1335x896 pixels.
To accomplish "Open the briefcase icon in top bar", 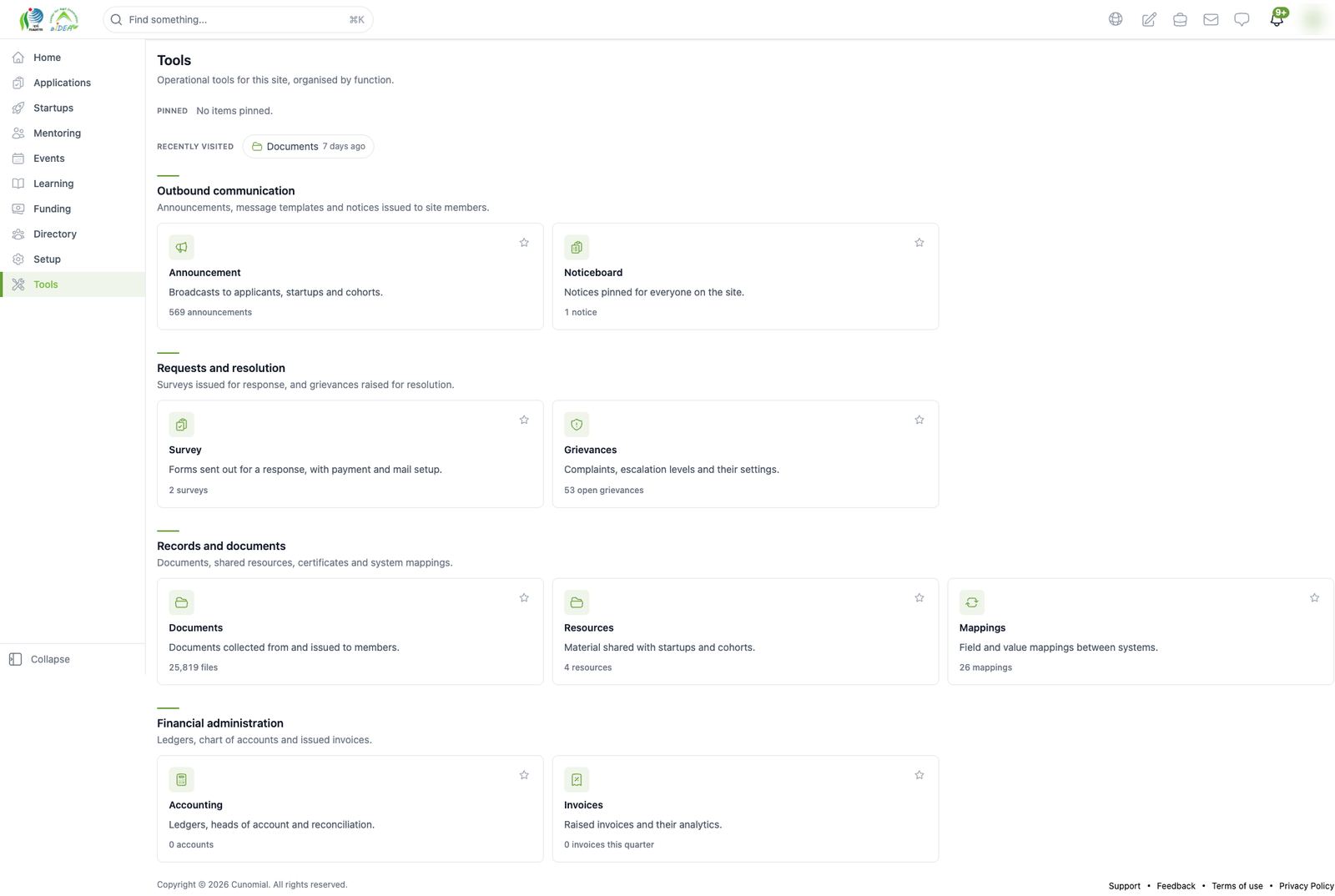I will 1180,19.
